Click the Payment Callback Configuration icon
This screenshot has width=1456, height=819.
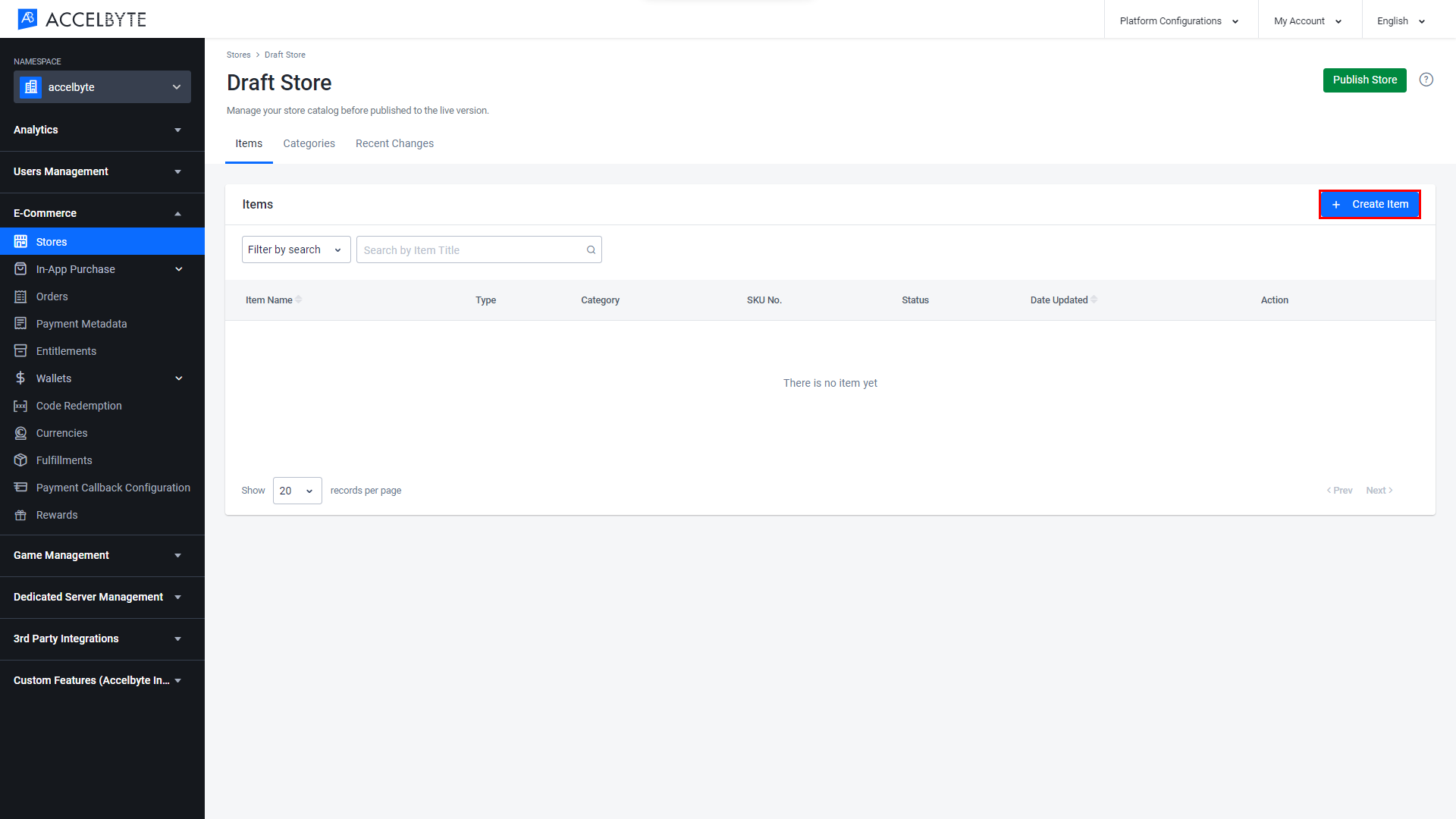click(20, 488)
